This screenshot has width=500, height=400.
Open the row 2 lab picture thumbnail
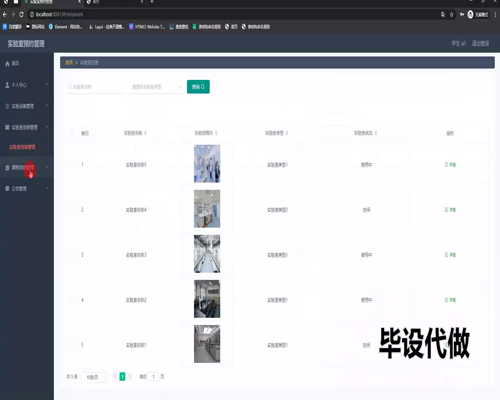pyautogui.click(x=207, y=209)
